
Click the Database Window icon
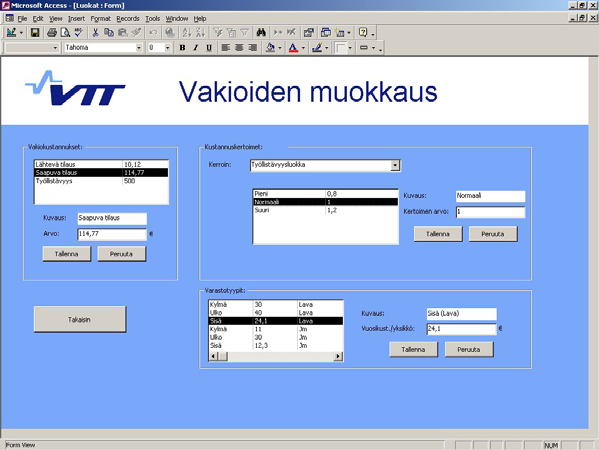pos(325,32)
